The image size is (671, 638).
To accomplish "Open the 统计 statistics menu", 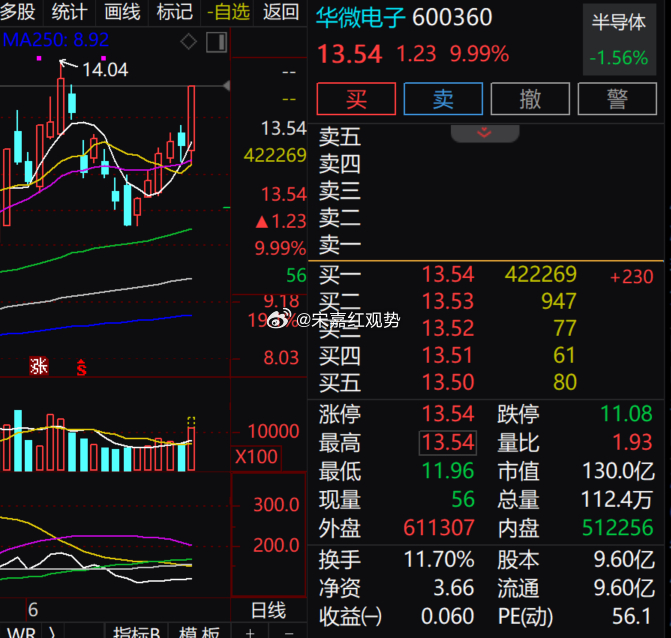I will coord(69,12).
